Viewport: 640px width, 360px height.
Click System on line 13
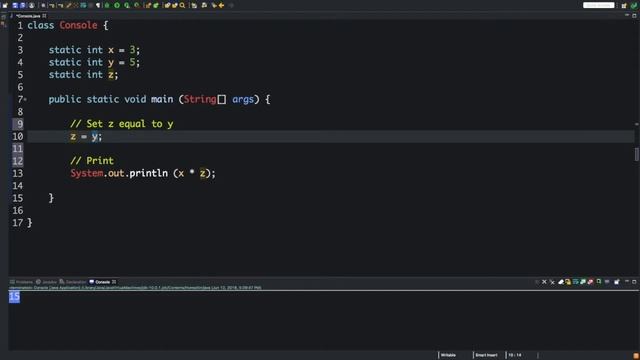(87, 173)
